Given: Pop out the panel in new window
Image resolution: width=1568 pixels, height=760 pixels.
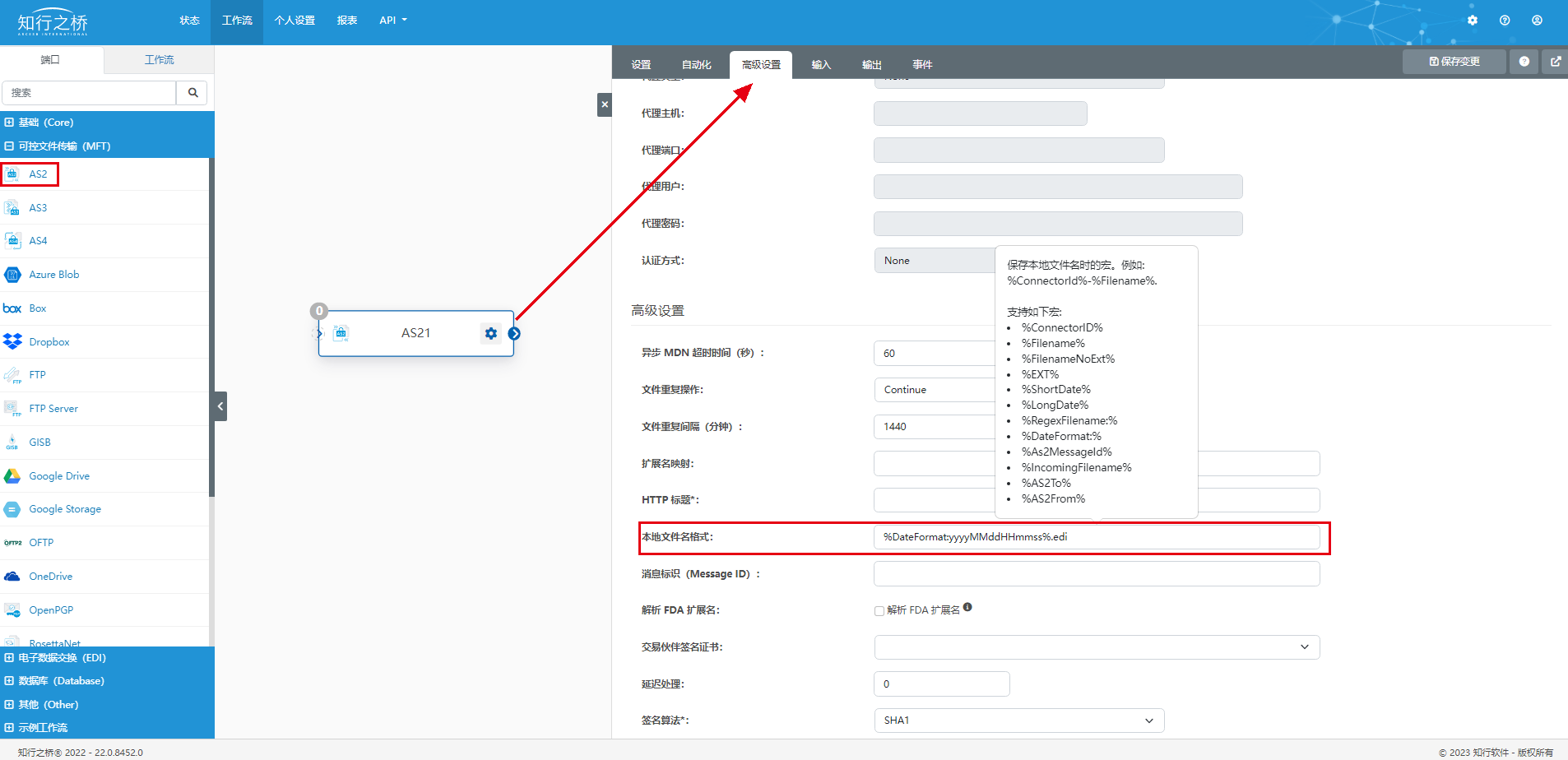Looking at the screenshot, I should [1555, 62].
